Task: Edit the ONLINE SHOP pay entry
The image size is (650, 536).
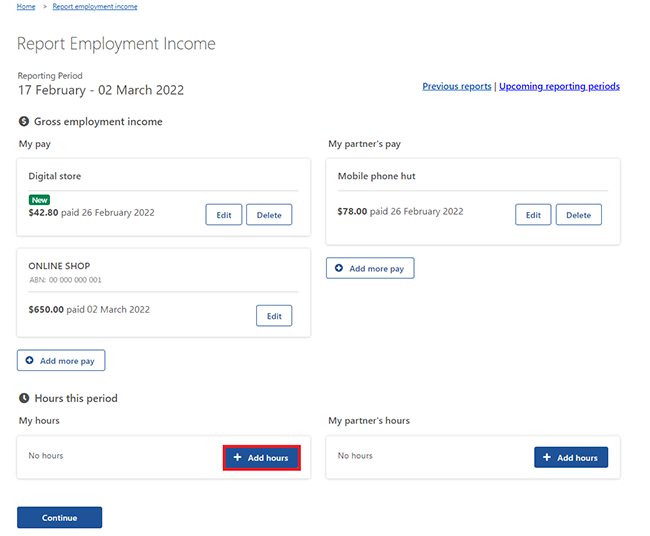Action: tap(274, 316)
